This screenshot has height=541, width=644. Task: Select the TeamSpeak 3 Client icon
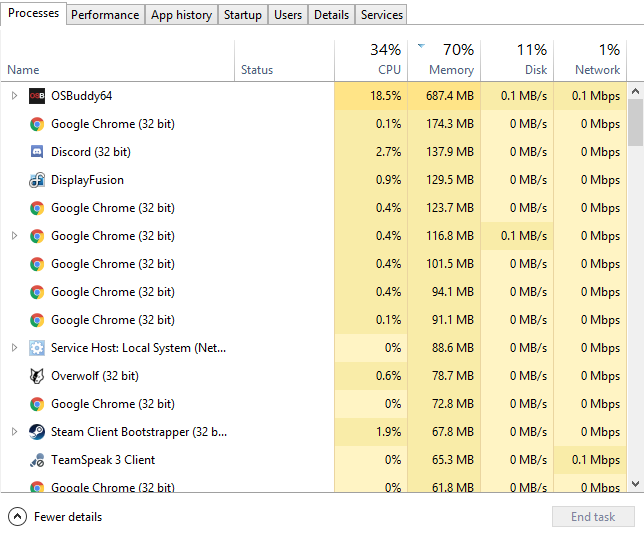coord(37,460)
